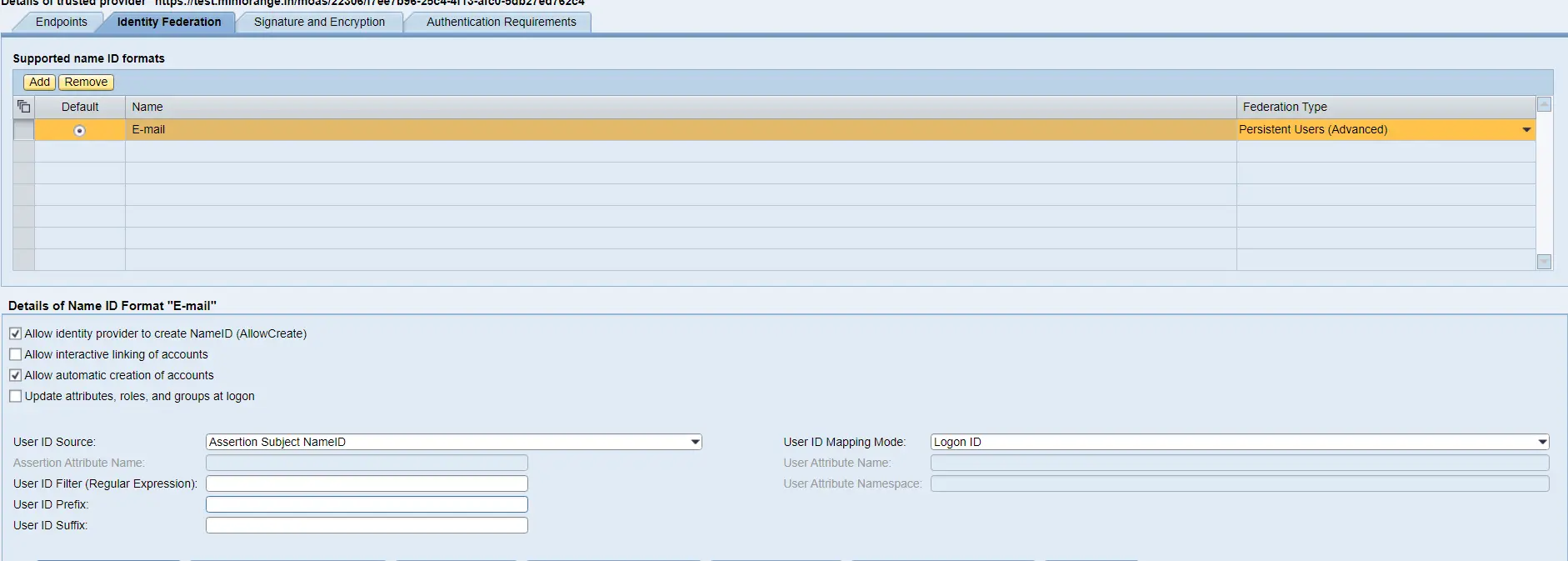
Task: Click the User ID Prefix input field
Action: [367, 504]
